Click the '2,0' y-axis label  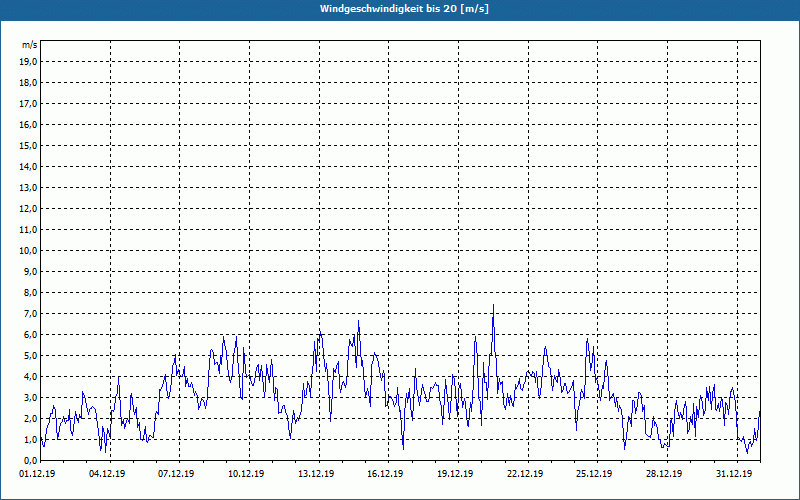30,419
